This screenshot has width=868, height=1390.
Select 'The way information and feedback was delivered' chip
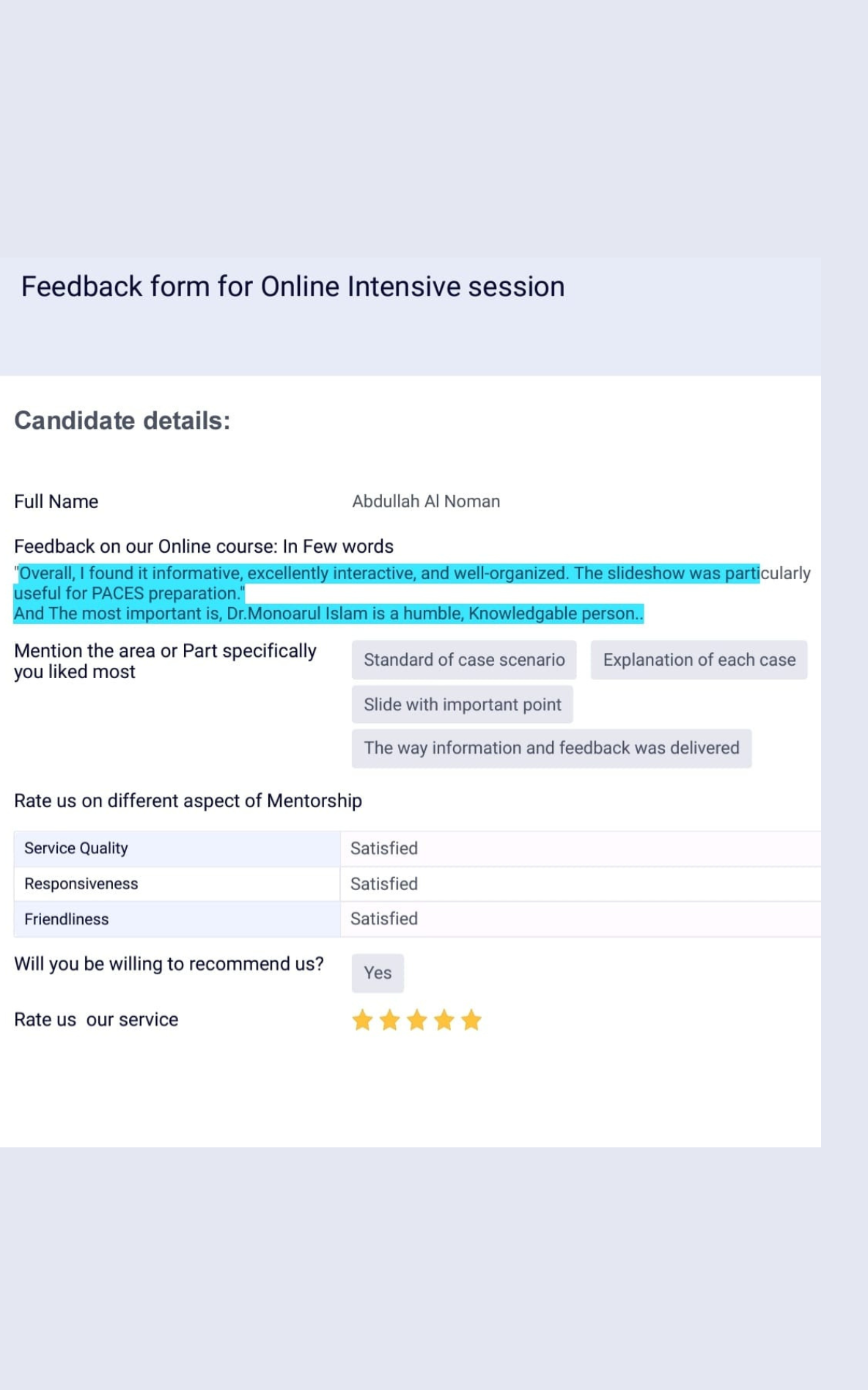[x=552, y=748]
